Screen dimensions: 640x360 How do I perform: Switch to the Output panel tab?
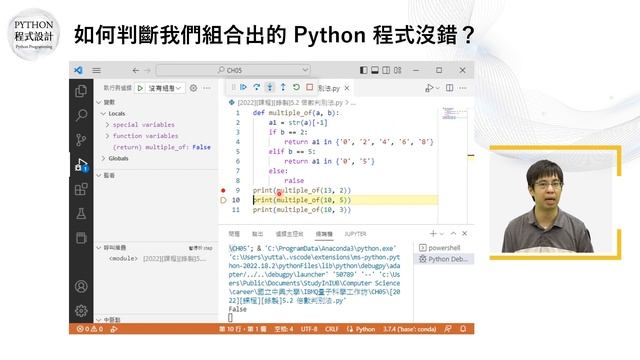click(257, 234)
